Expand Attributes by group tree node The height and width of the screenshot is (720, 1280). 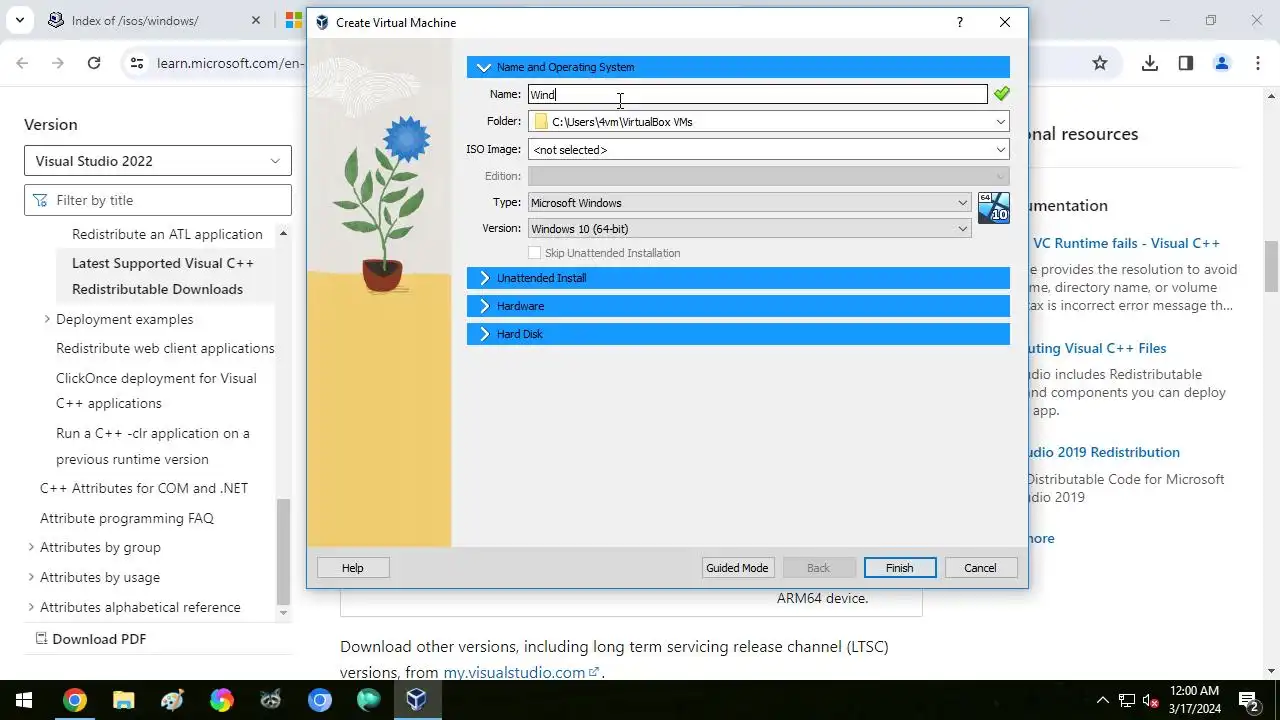pos(31,547)
